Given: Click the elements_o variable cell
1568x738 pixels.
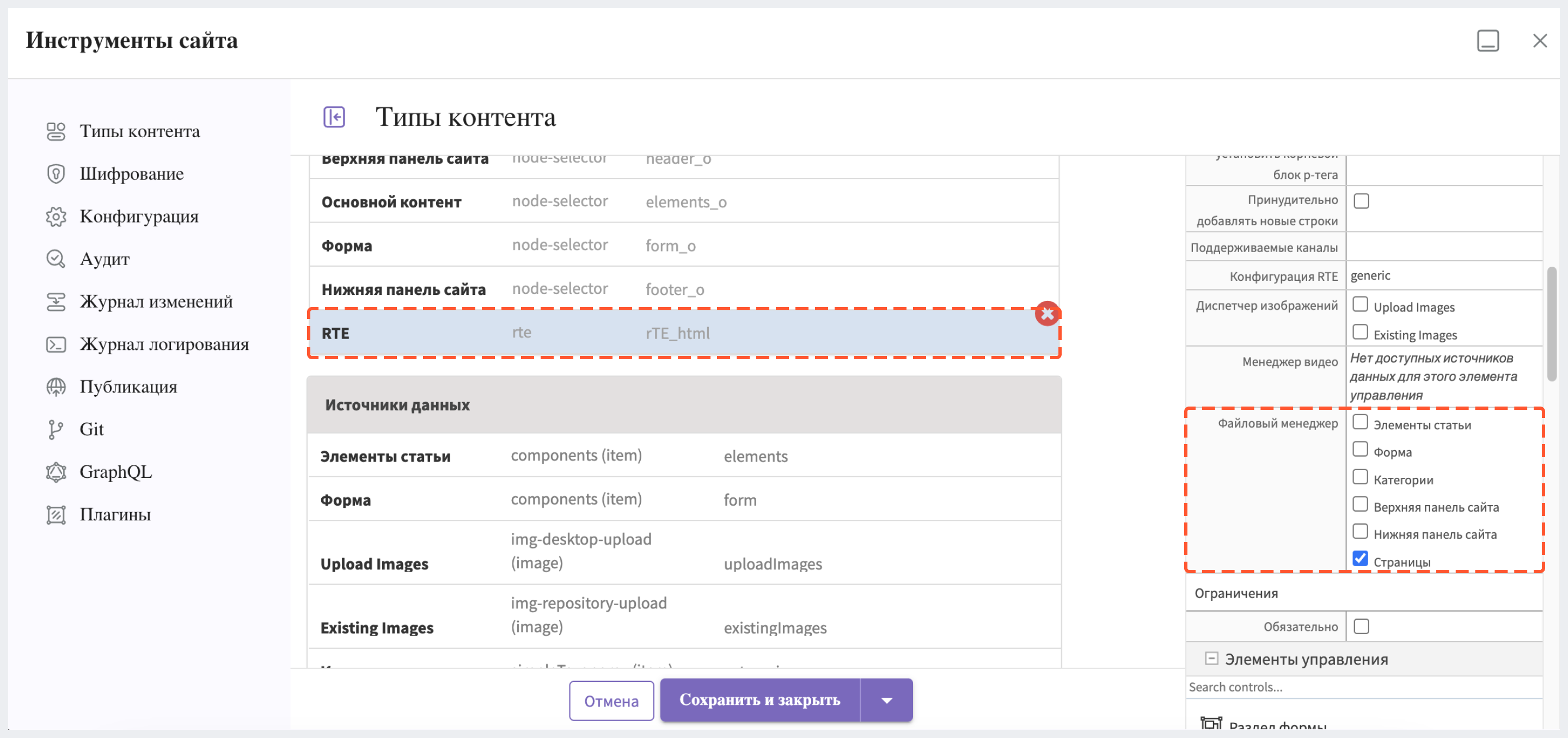Looking at the screenshot, I should (x=686, y=201).
